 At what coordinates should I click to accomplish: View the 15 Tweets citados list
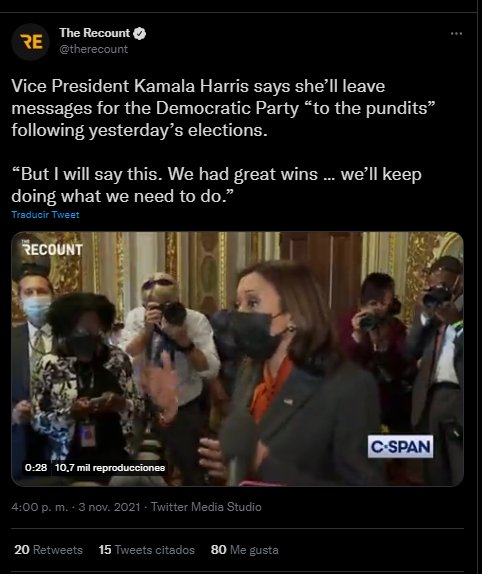pyautogui.click(x=146, y=550)
